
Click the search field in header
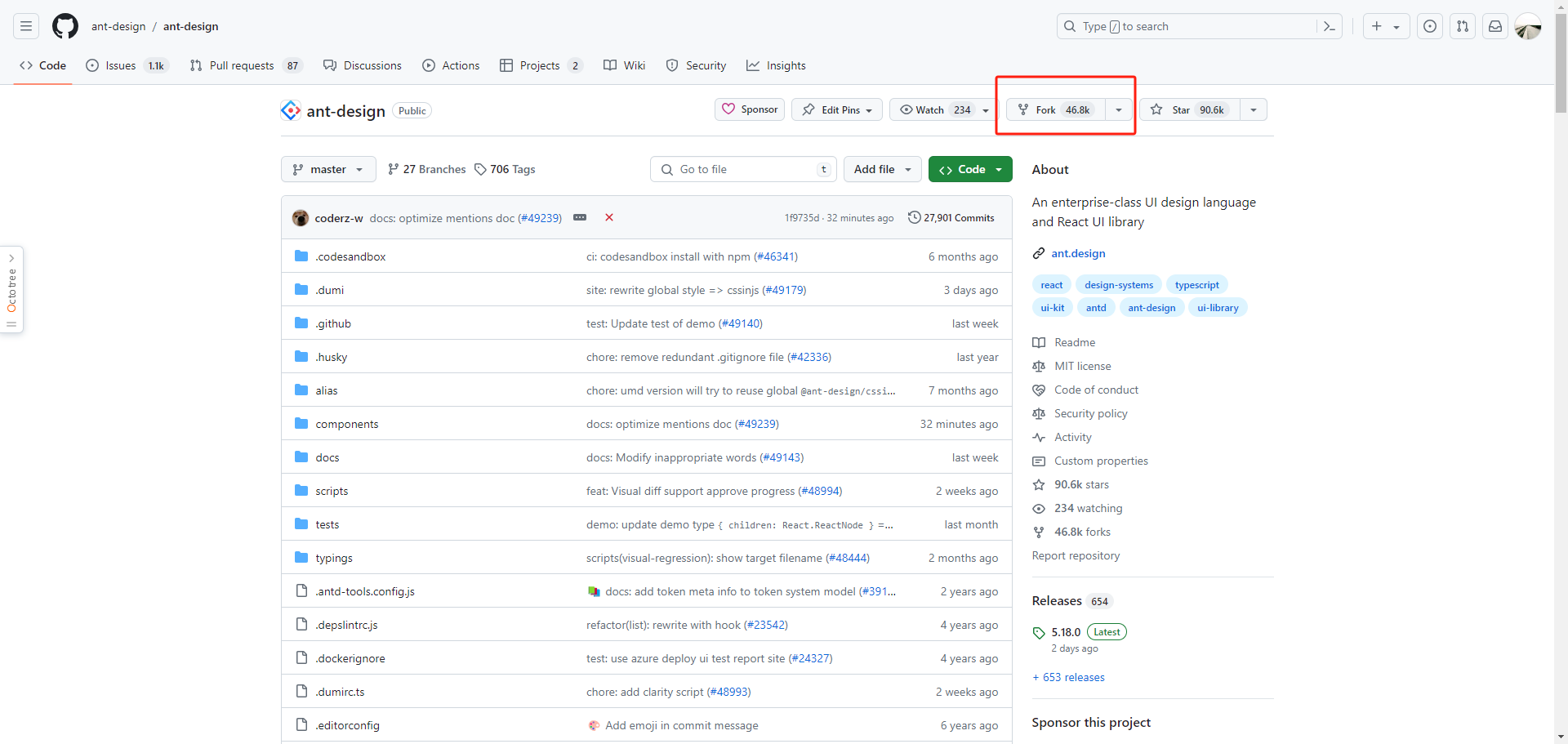tap(1188, 26)
